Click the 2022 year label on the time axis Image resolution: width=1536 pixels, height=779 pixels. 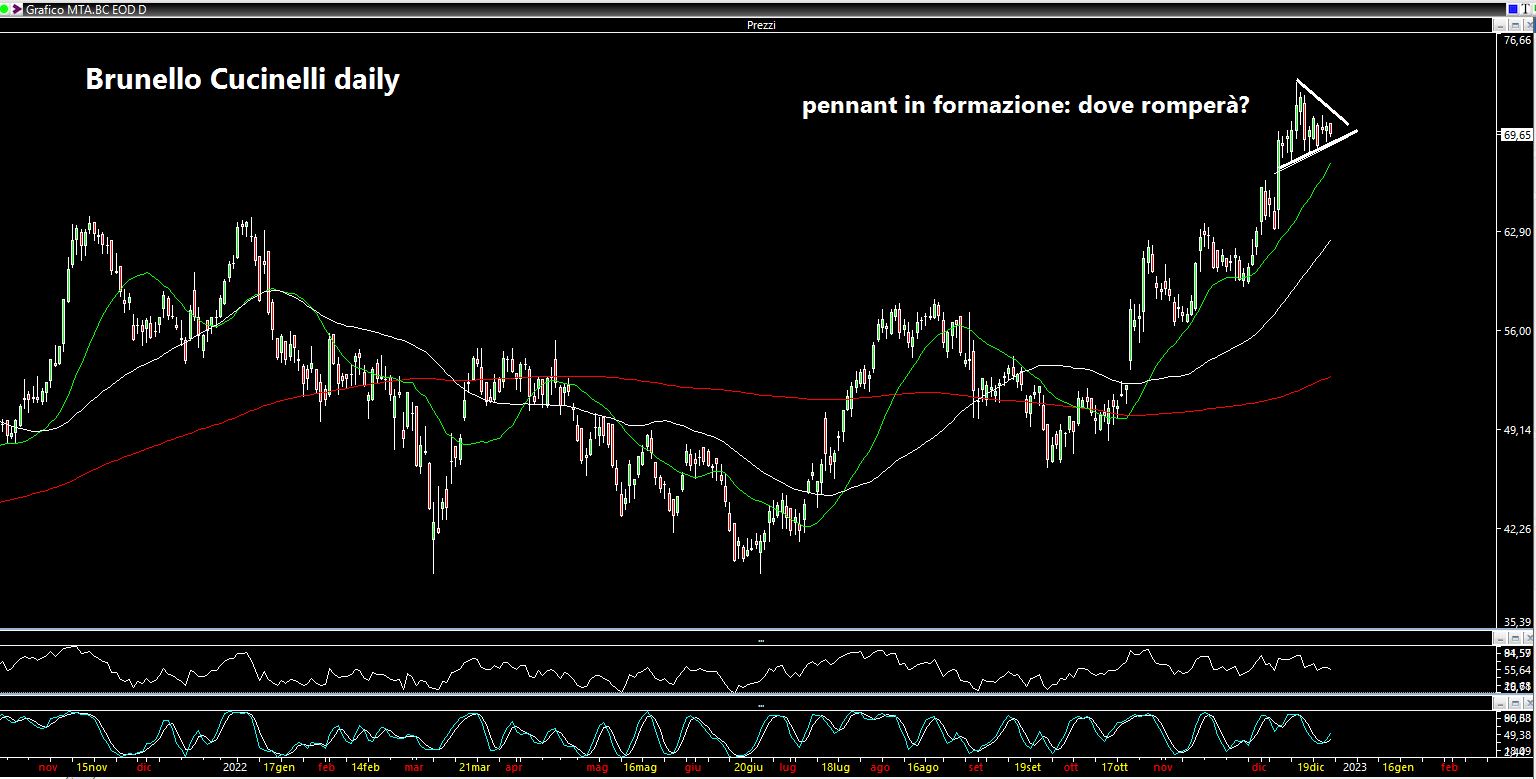click(234, 768)
